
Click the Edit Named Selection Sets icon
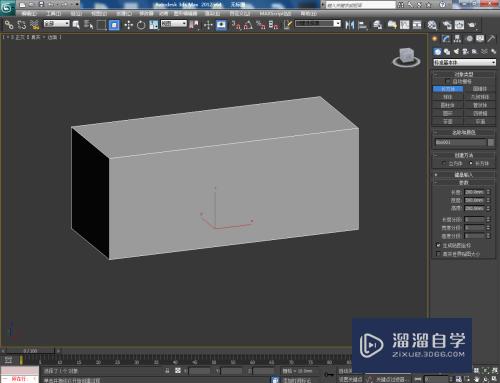[288, 25]
